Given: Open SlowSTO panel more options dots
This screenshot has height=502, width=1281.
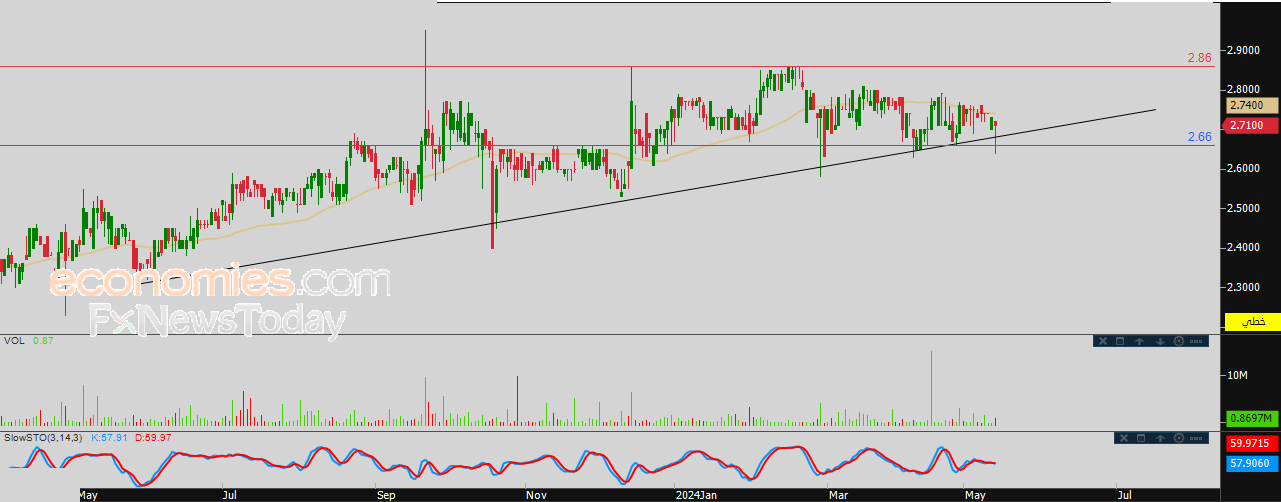Looking at the screenshot, I should [1196, 438].
